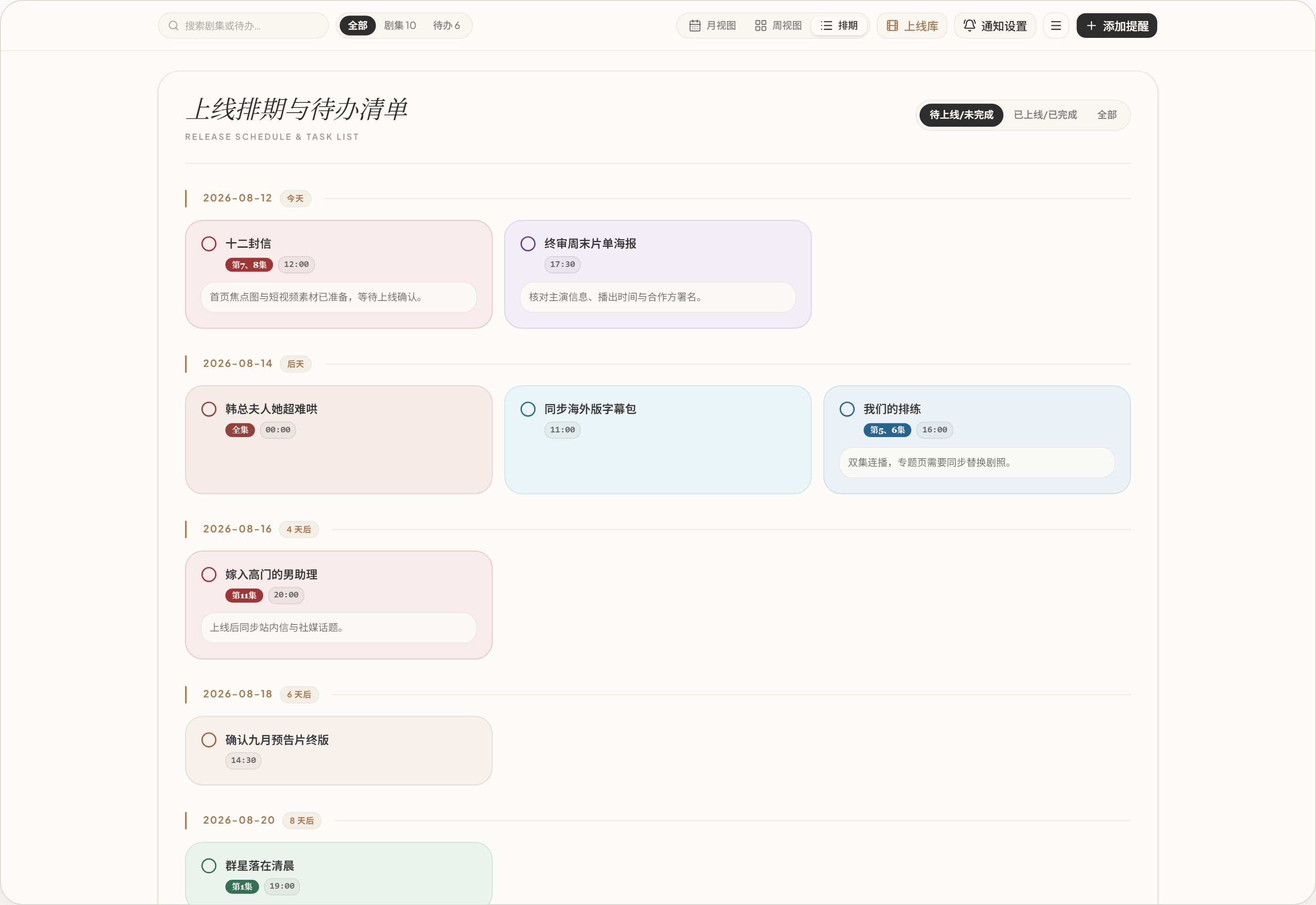Toggle 我们的排练 completion circle
This screenshot has width=1316, height=905.
tap(847, 409)
